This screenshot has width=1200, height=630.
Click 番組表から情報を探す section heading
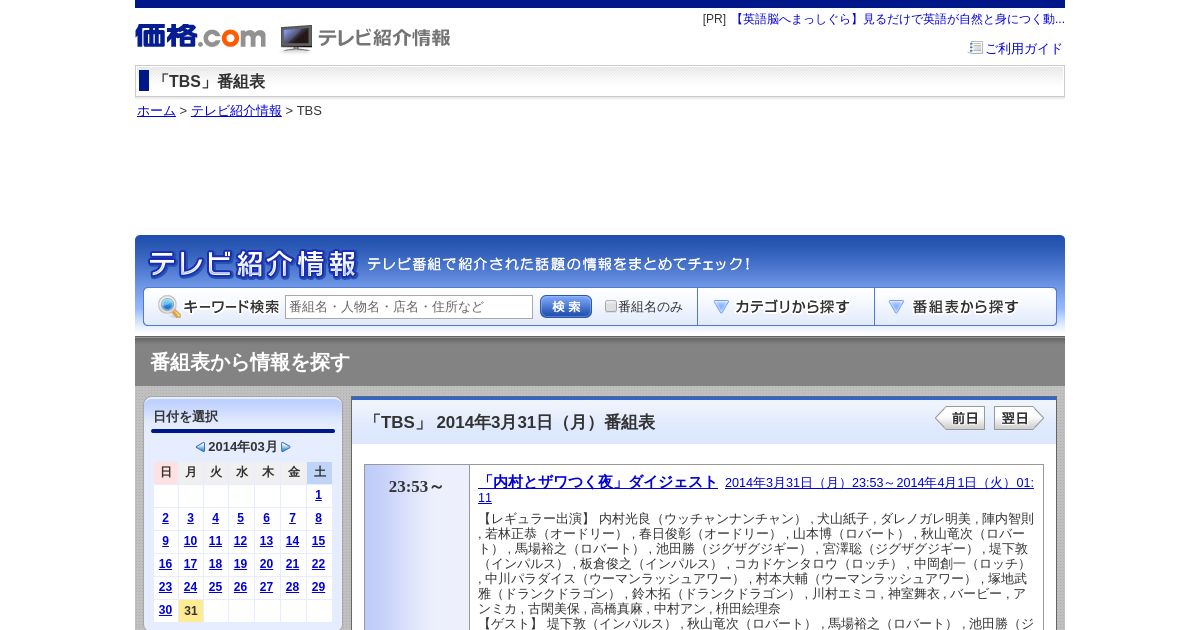click(x=250, y=362)
